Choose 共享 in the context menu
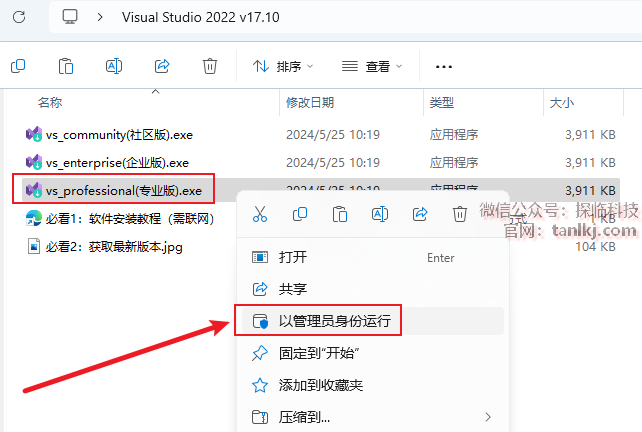This screenshot has height=432, width=642. [x=373, y=289]
